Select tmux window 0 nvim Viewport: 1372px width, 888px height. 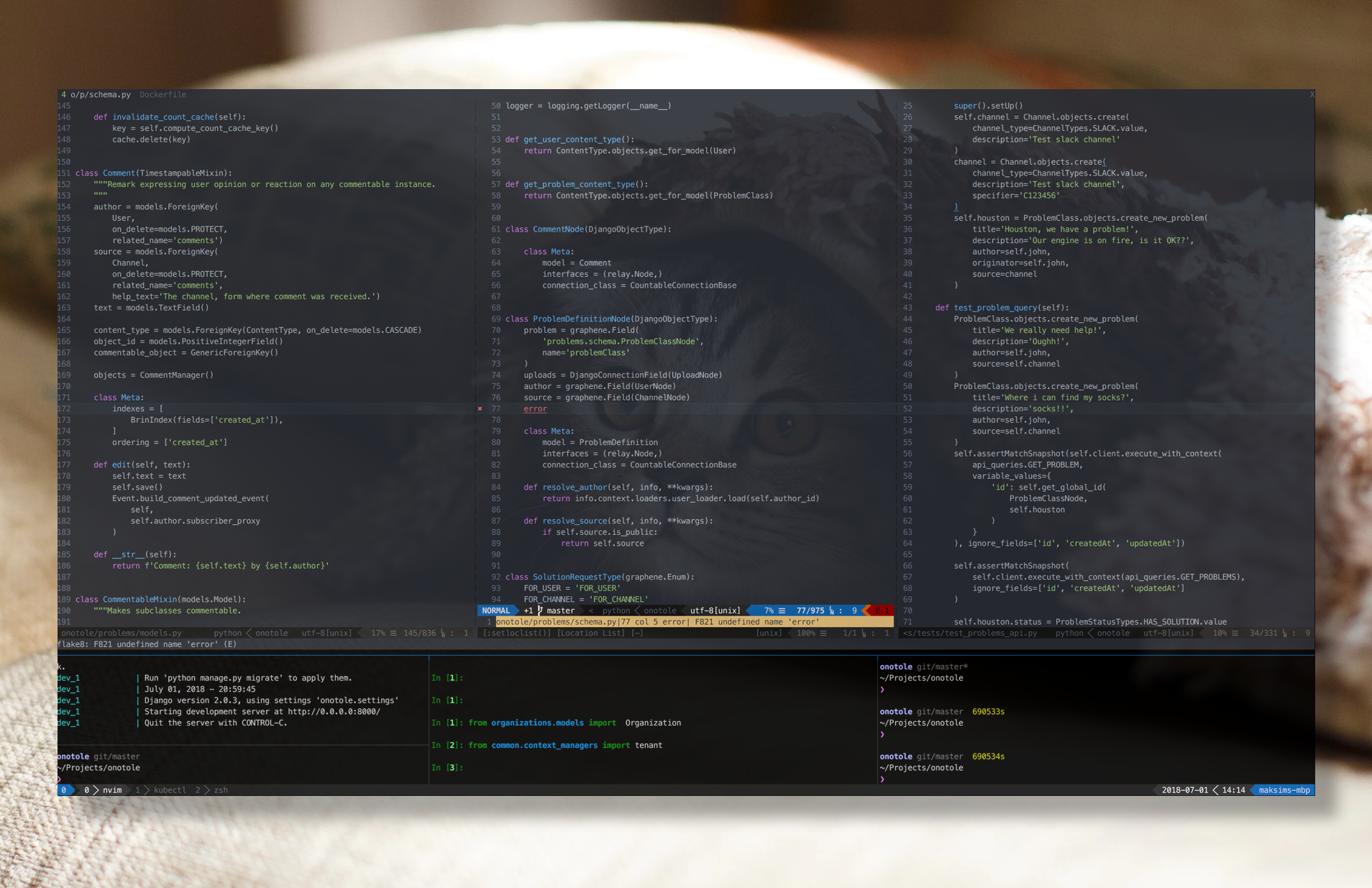[103, 790]
